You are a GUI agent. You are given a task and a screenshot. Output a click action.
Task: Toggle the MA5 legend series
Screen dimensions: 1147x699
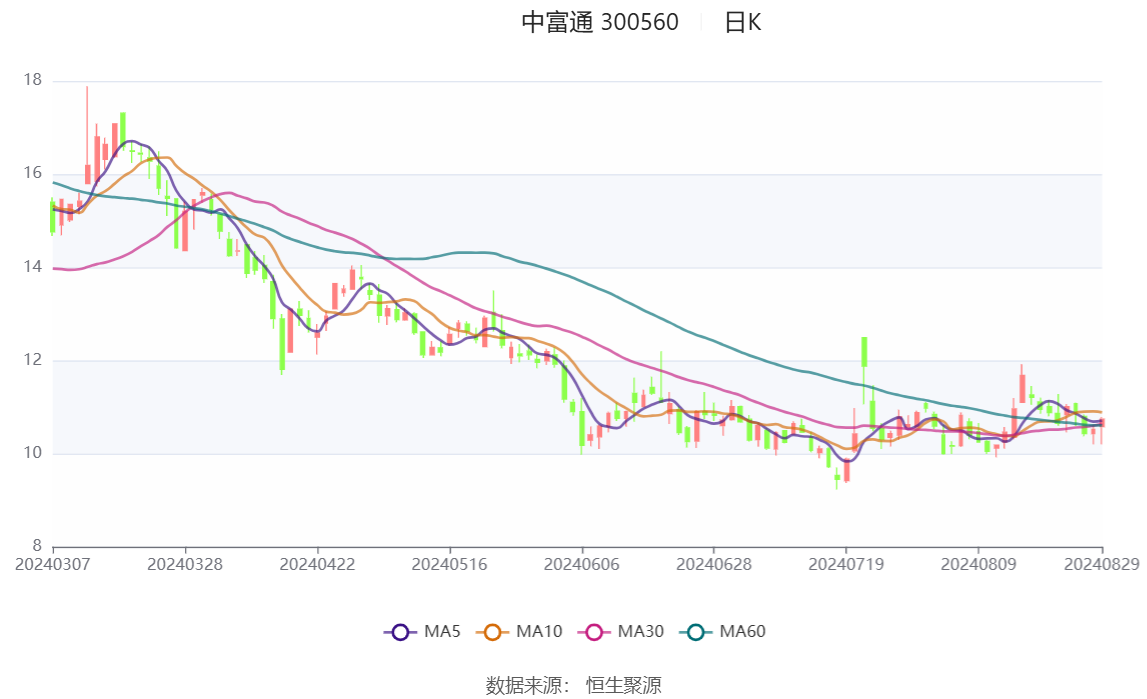point(422,632)
